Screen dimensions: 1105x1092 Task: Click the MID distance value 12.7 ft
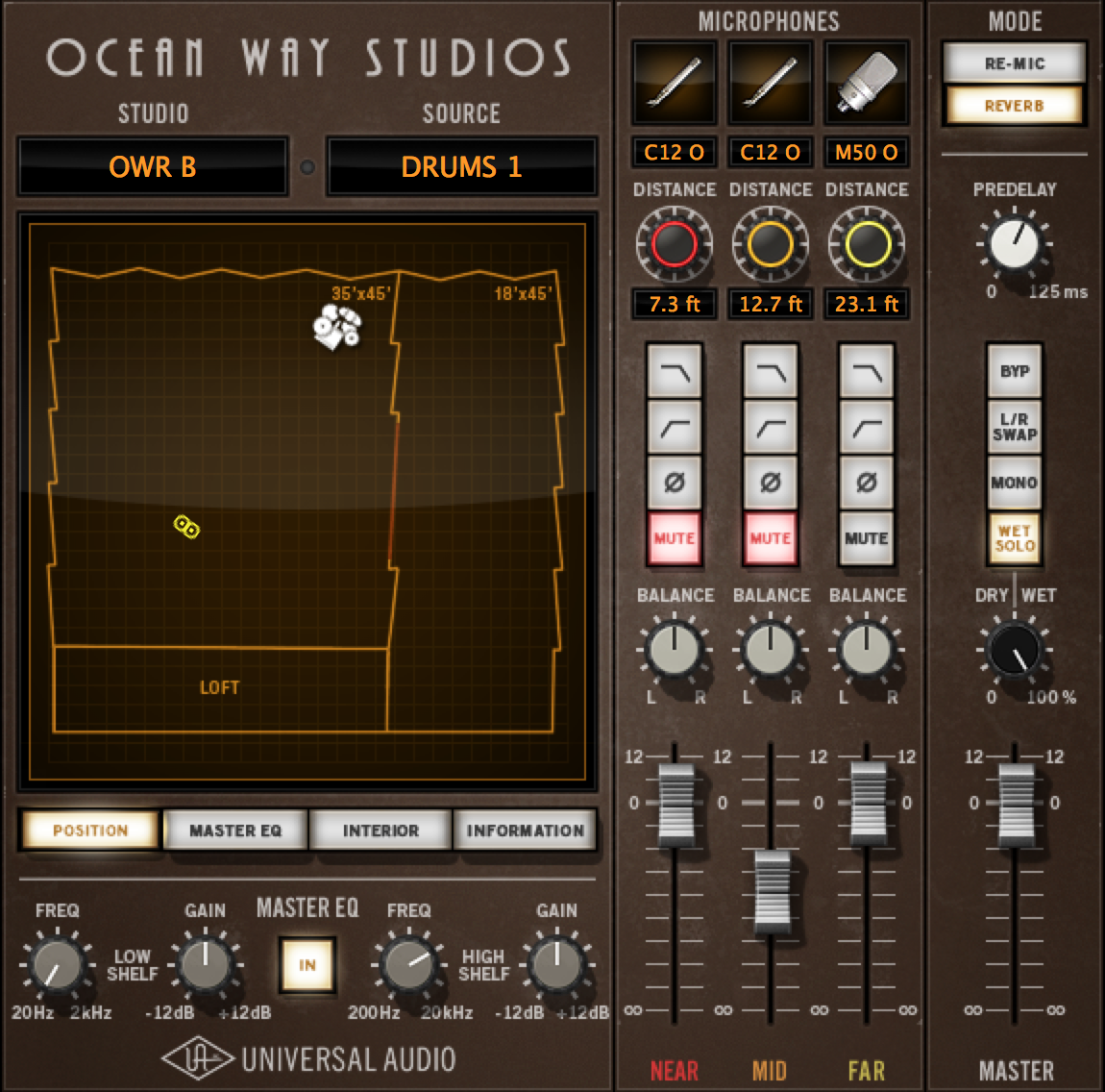[771, 304]
